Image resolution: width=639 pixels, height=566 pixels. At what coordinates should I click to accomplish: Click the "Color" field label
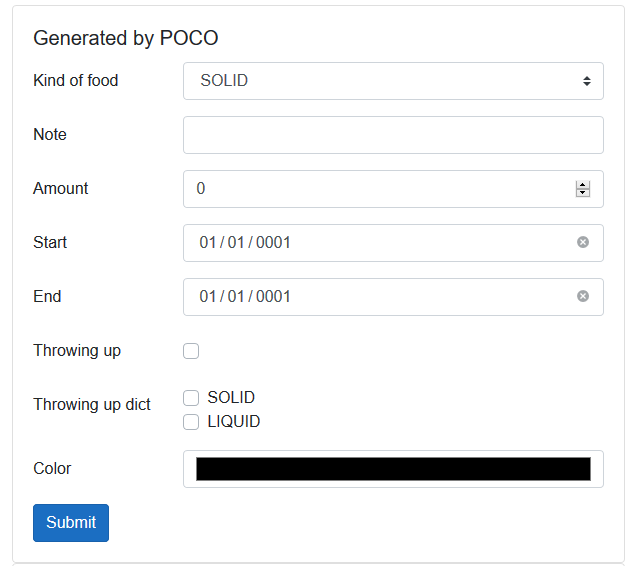pos(52,469)
